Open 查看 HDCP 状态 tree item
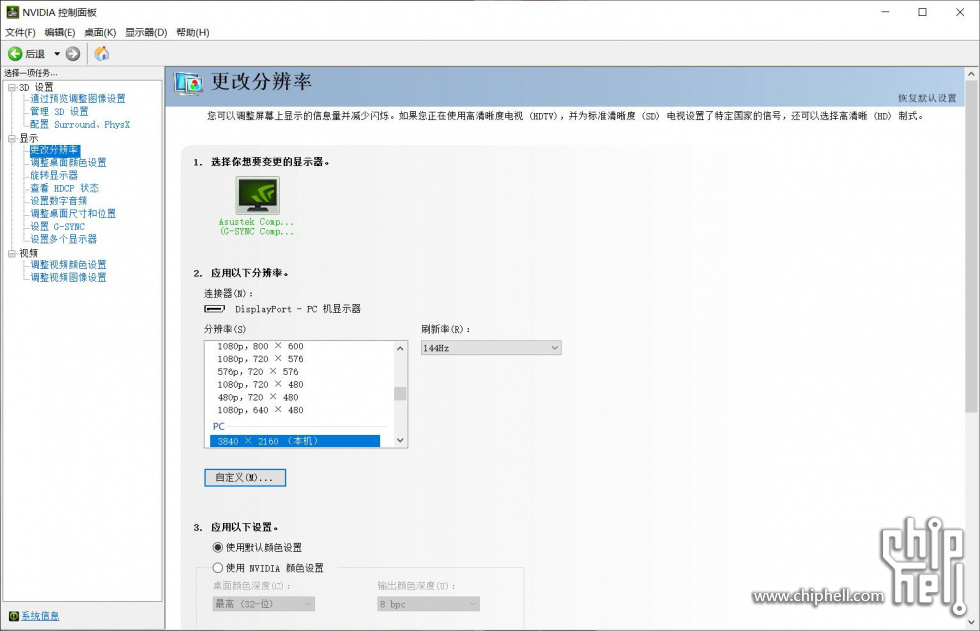980x631 pixels. (x=64, y=188)
